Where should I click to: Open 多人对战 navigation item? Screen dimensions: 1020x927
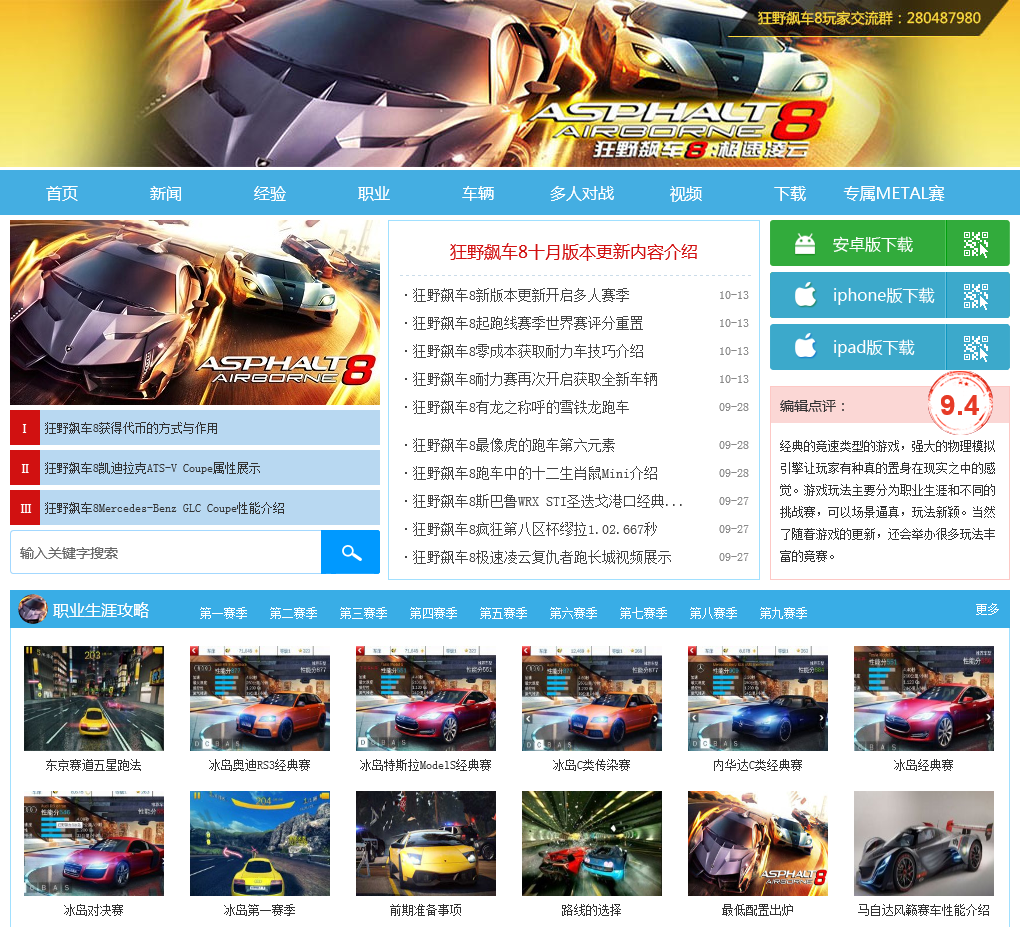[582, 193]
